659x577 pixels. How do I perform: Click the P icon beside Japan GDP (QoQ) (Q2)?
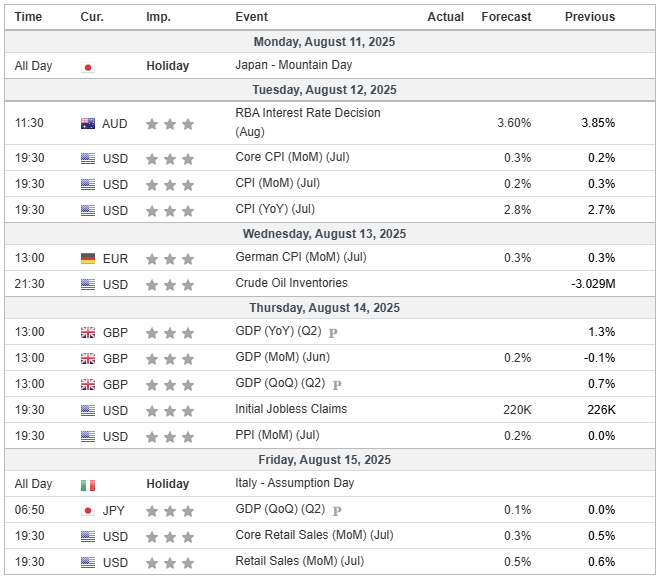(x=337, y=511)
